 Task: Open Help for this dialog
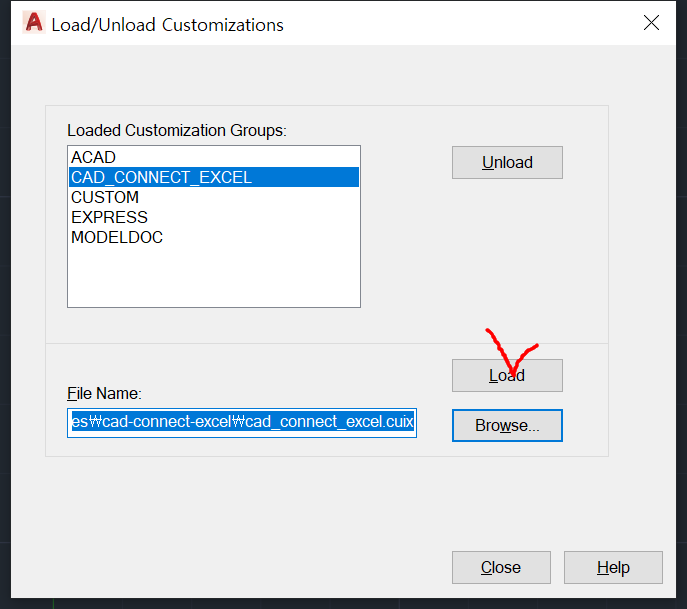pyautogui.click(x=613, y=567)
